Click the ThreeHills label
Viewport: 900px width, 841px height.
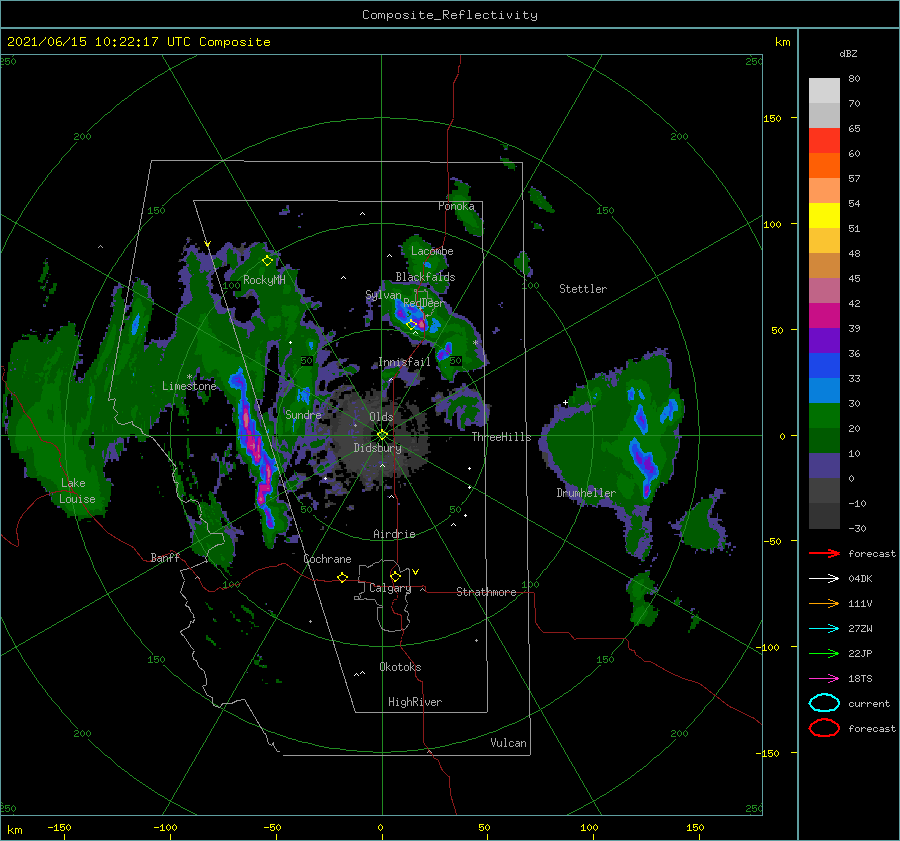(501, 437)
